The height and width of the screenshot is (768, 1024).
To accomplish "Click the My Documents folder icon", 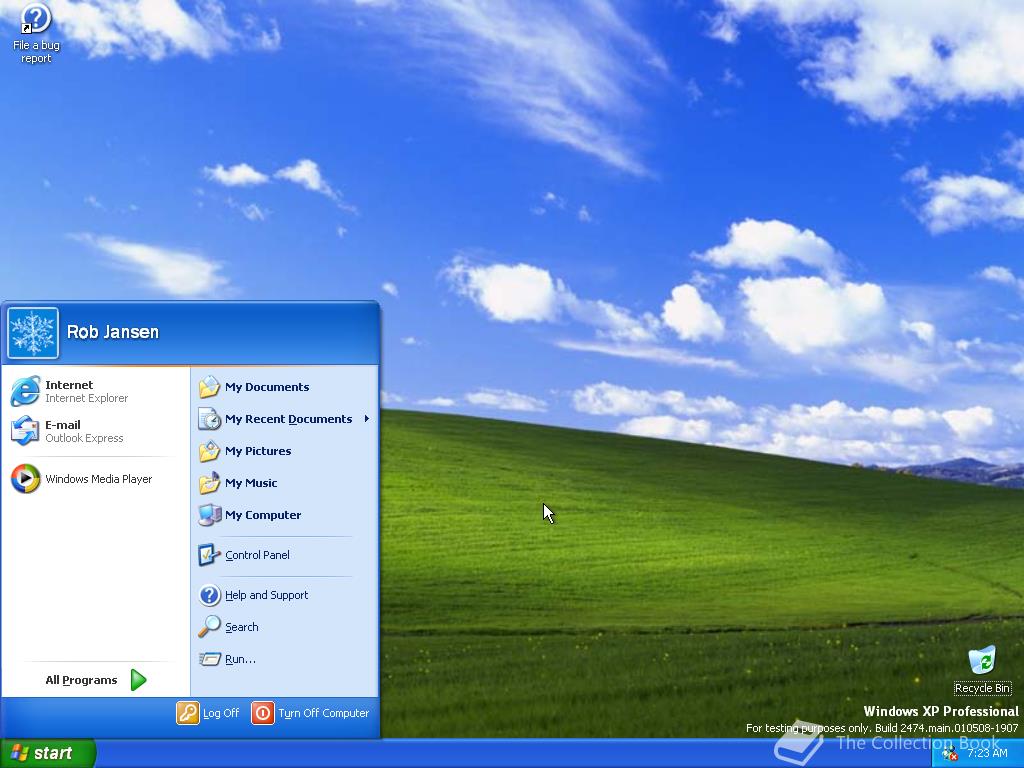I will [x=209, y=387].
